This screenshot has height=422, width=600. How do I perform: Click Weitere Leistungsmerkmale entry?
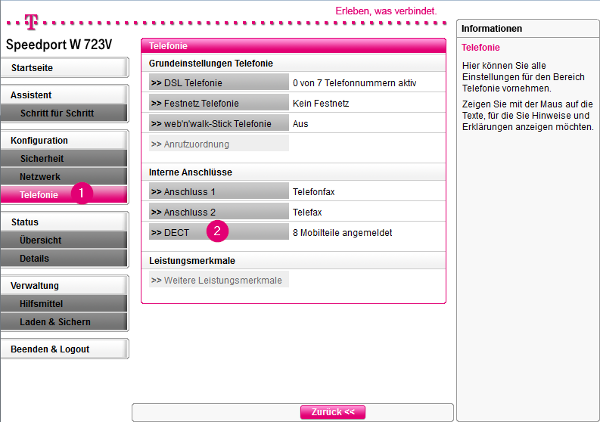click(219, 280)
